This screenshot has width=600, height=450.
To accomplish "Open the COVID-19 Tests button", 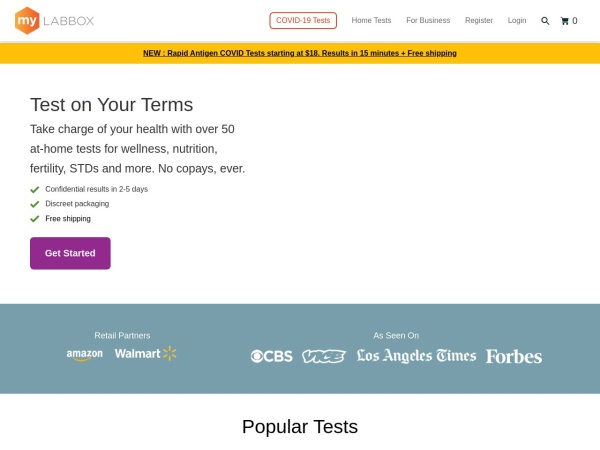I will pyautogui.click(x=303, y=20).
